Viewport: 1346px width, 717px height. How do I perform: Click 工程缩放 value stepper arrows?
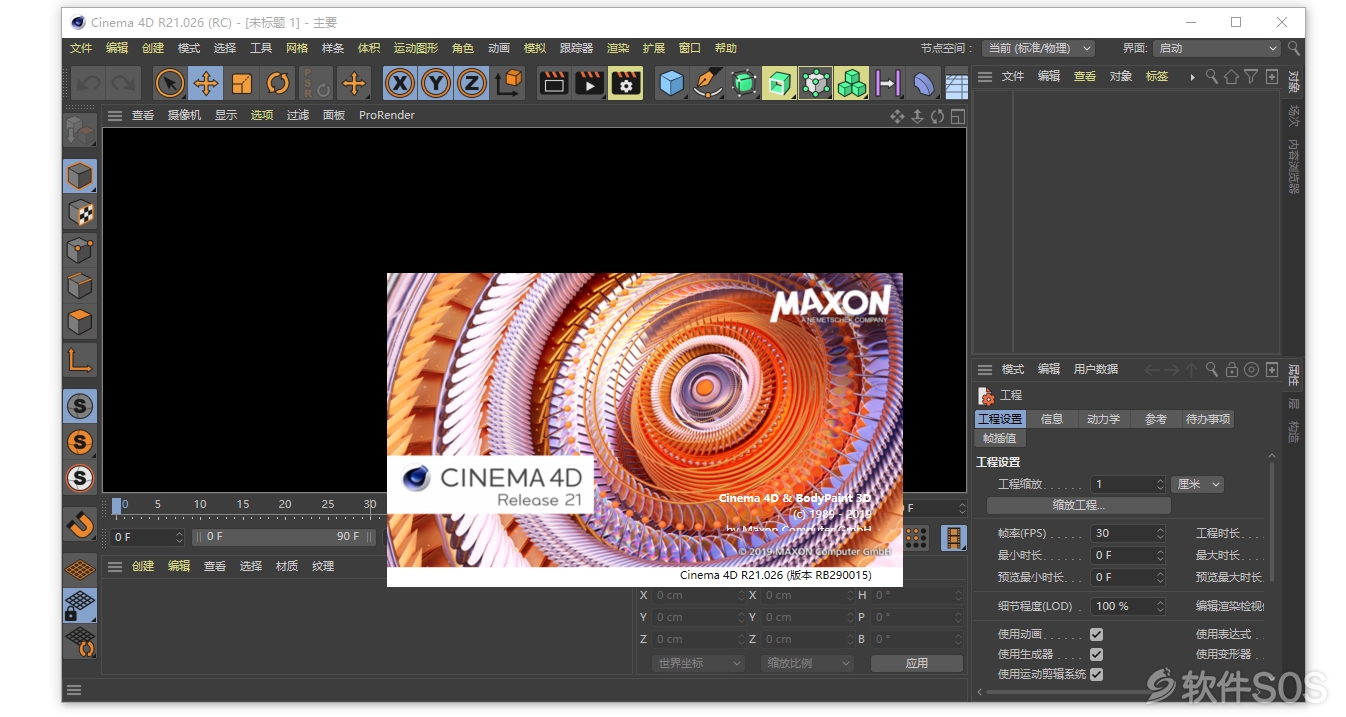pyautogui.click(x=1160, y=484)
